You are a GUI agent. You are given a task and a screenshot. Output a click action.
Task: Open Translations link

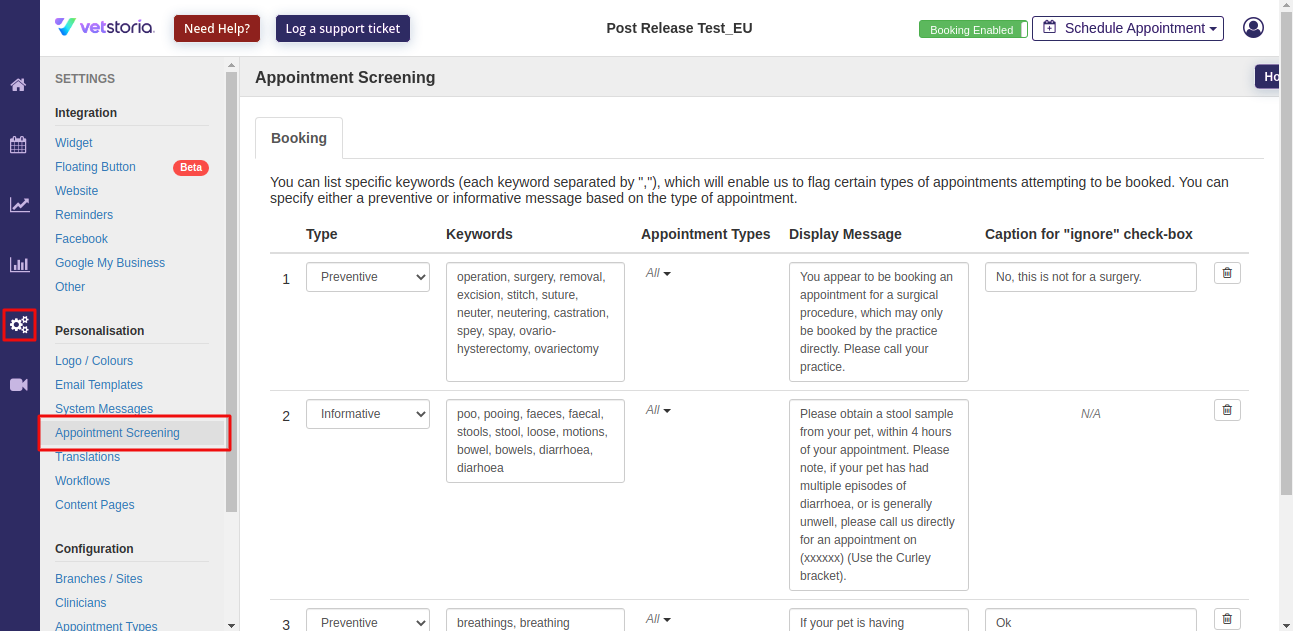pyautogui.click(x=87, y=457)
